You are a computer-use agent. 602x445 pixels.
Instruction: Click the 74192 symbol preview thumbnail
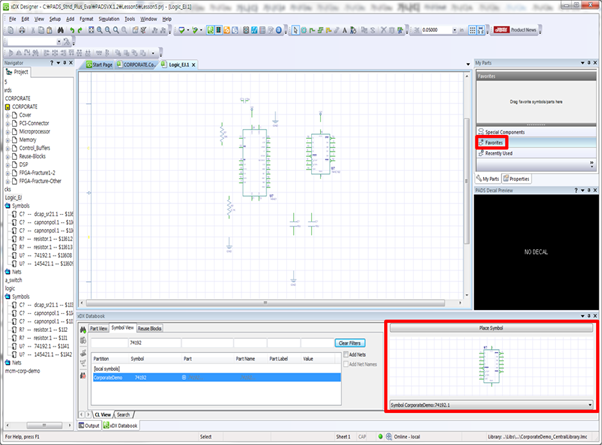(491, 366)
